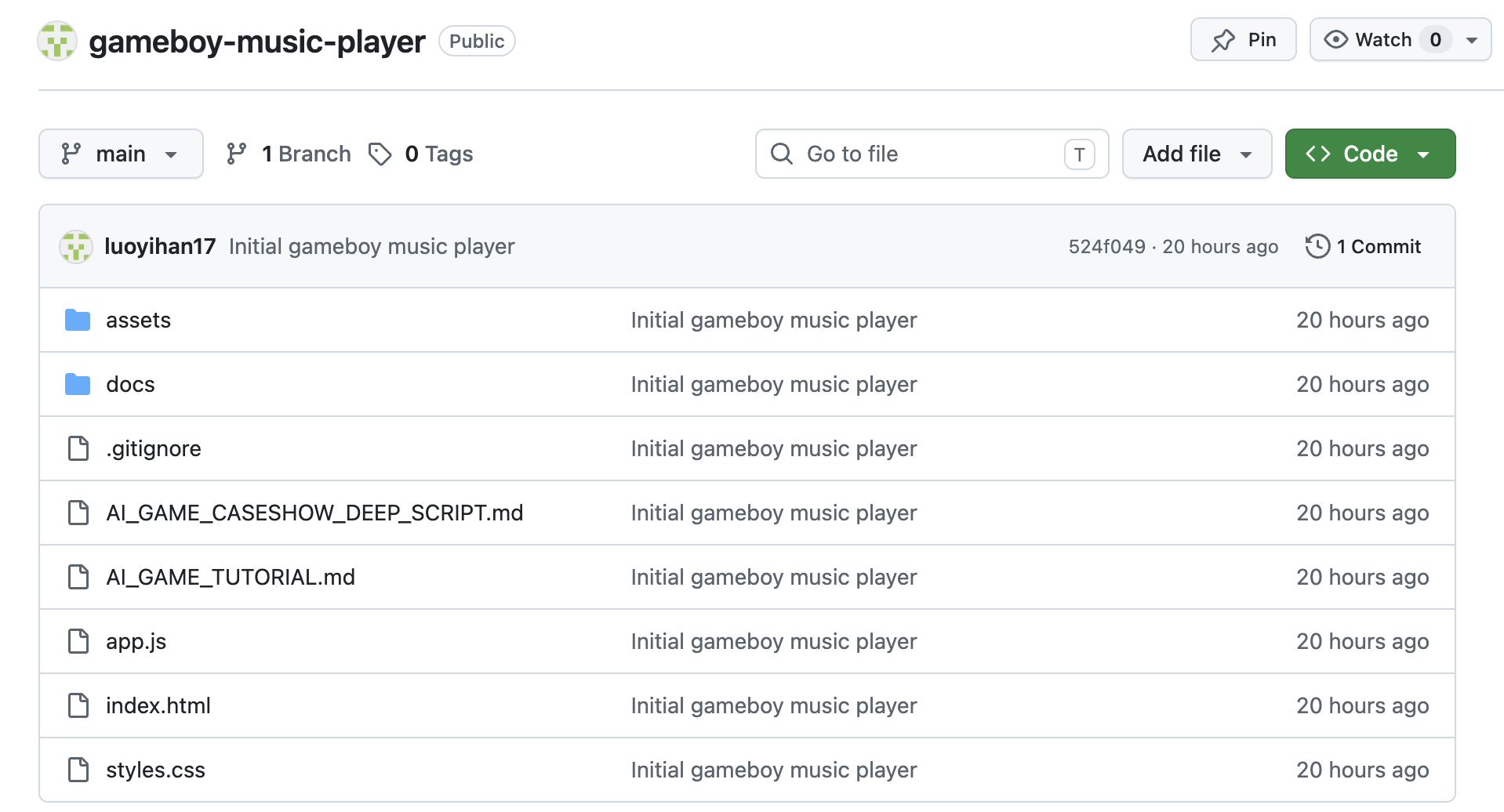Open commit message in AI_GAME_TUTORIAL.md row
This screenshot has width=1504, height=812.
(774, 577)
